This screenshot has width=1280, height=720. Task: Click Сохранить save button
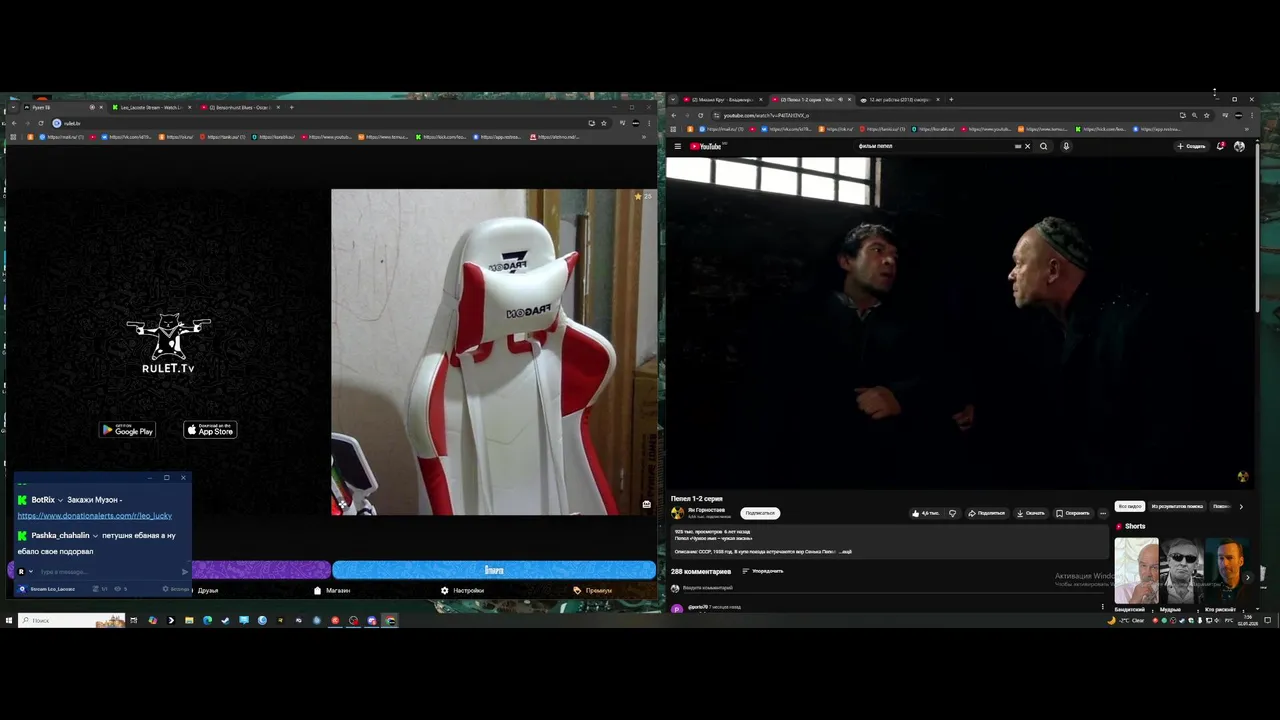[1073, 513]
